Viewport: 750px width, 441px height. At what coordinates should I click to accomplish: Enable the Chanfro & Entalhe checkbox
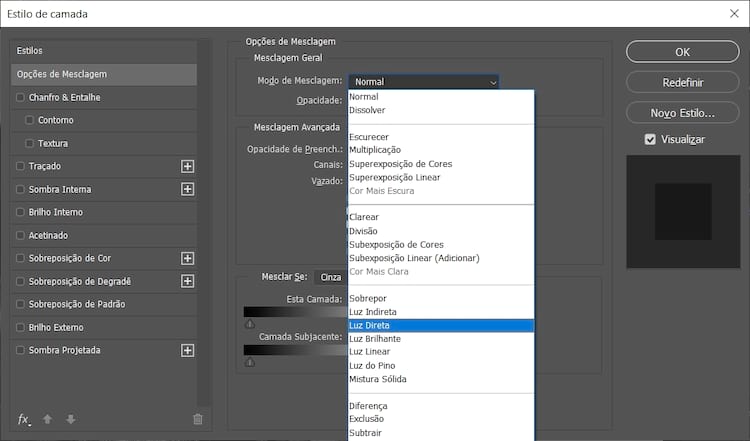click(x=20, y=97)
